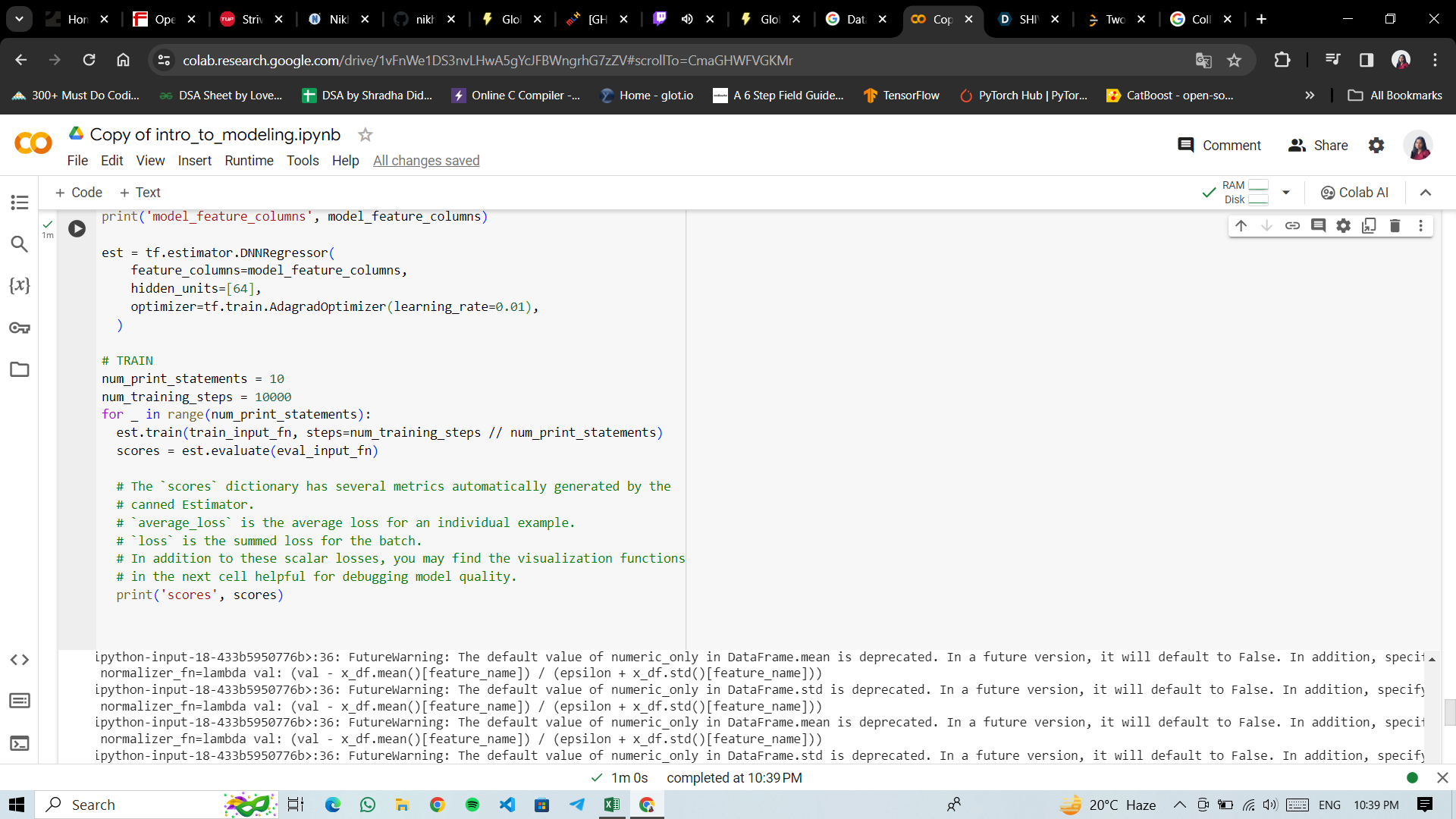This screenshot has width=1456, height=819.
Task: Expand RAM and Disk resources dropdown
Action: tap(1286, 193)
